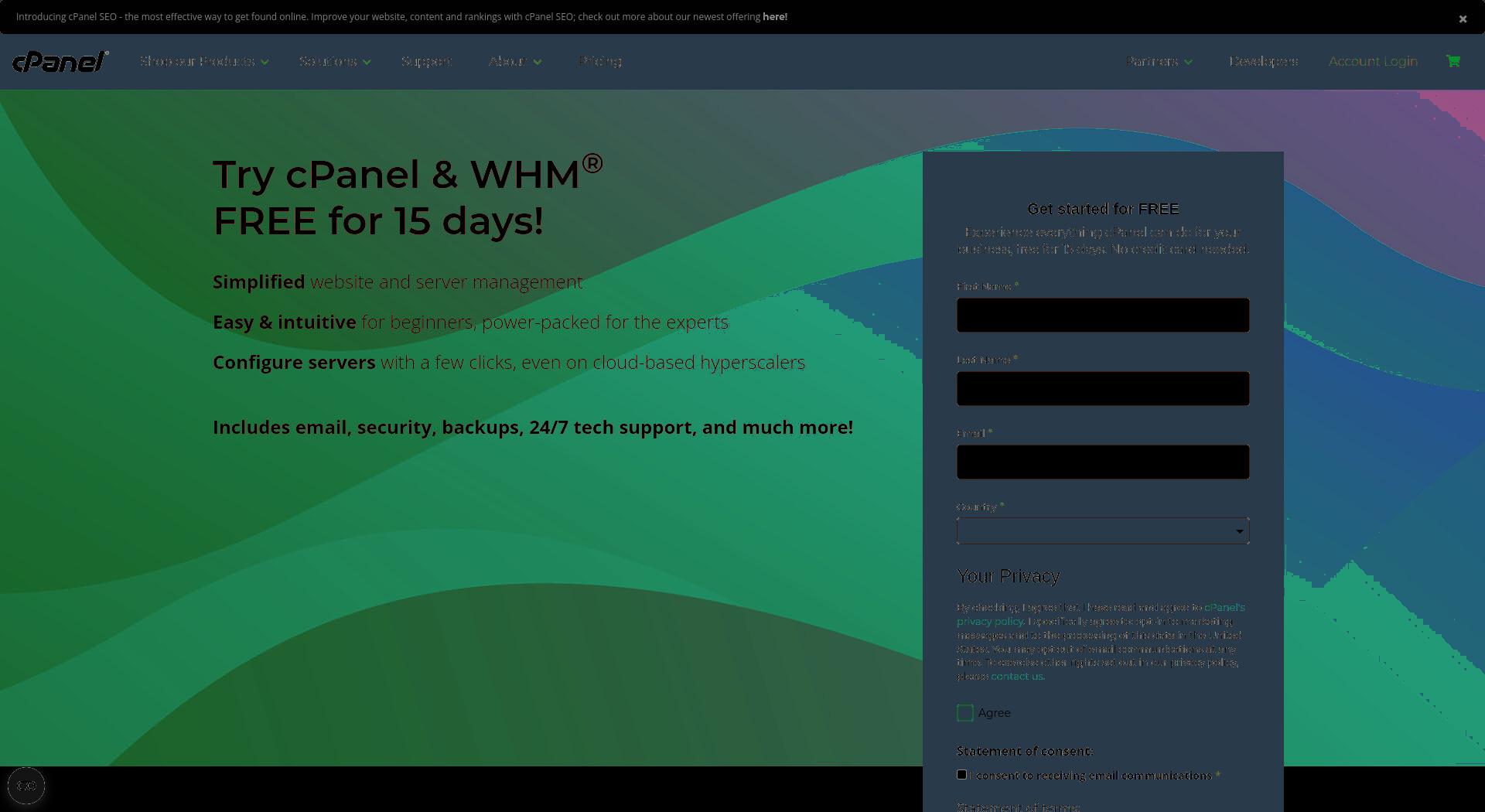Click the 'Configure servers' line
The height and width of the screenshot is (812, 1485).
click(x=509, y=363)
